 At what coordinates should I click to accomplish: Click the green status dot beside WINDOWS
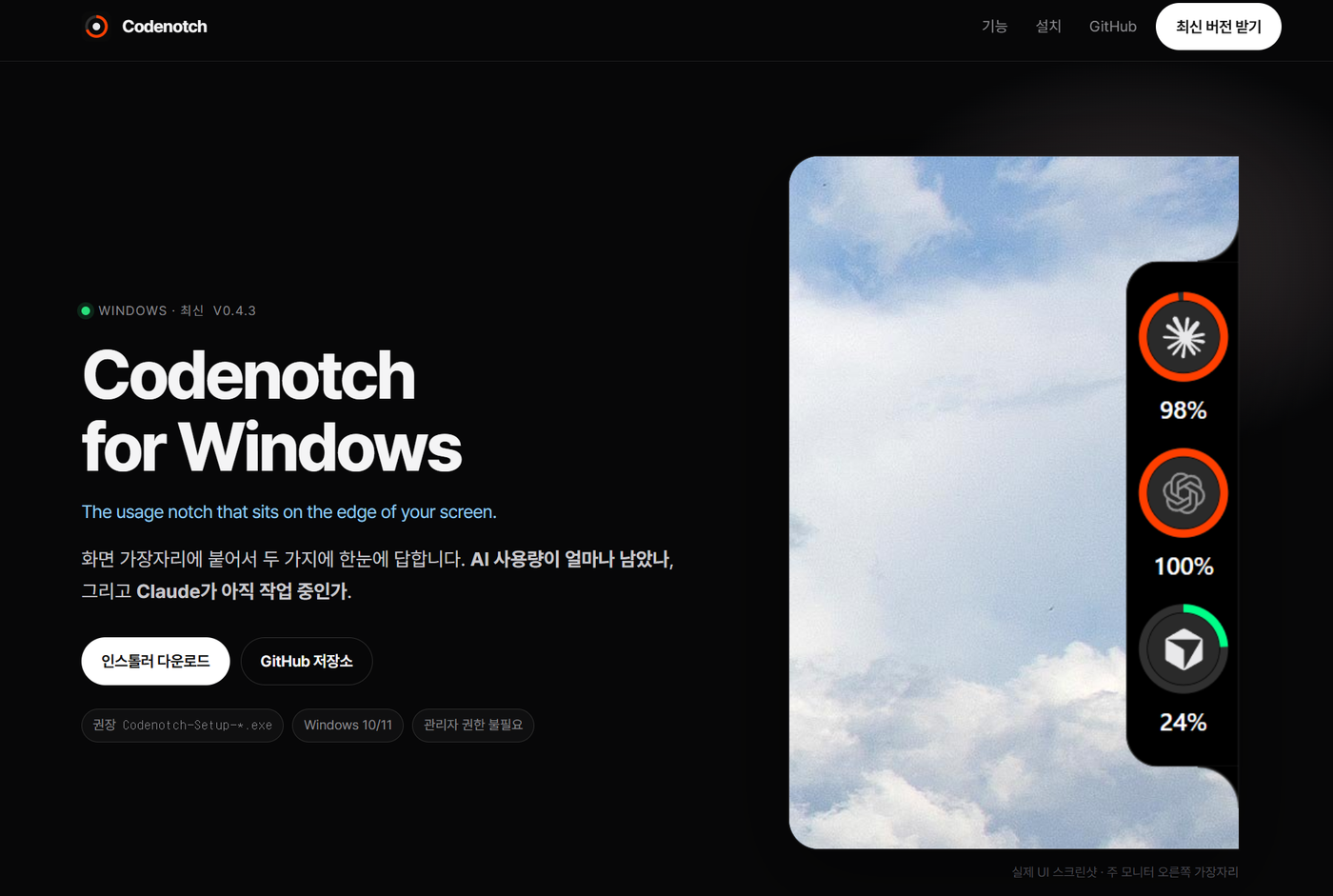(86, 310)
